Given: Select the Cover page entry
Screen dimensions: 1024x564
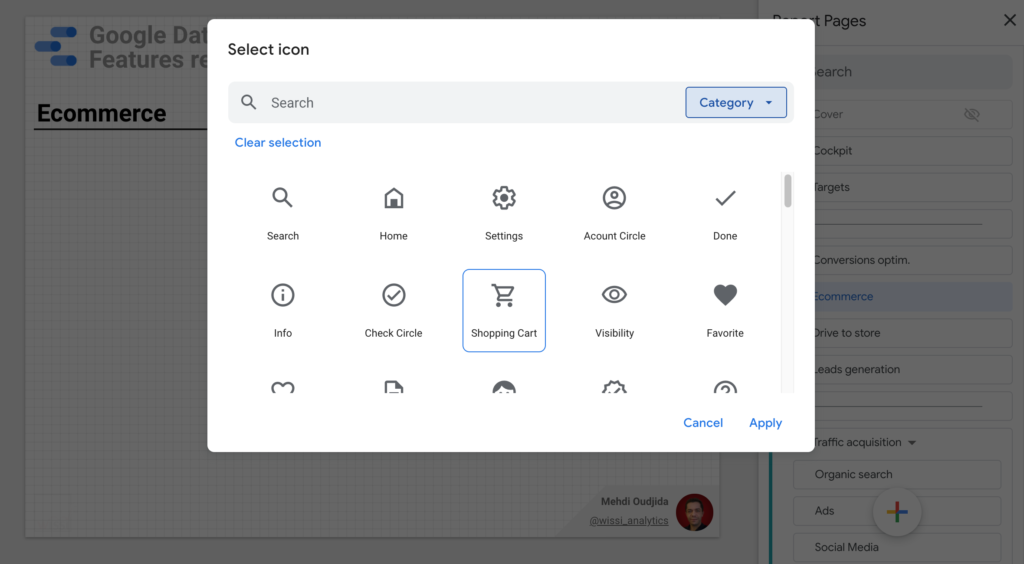Looking at the screenshot, I should pyautogui.click(x=913, y=114).
